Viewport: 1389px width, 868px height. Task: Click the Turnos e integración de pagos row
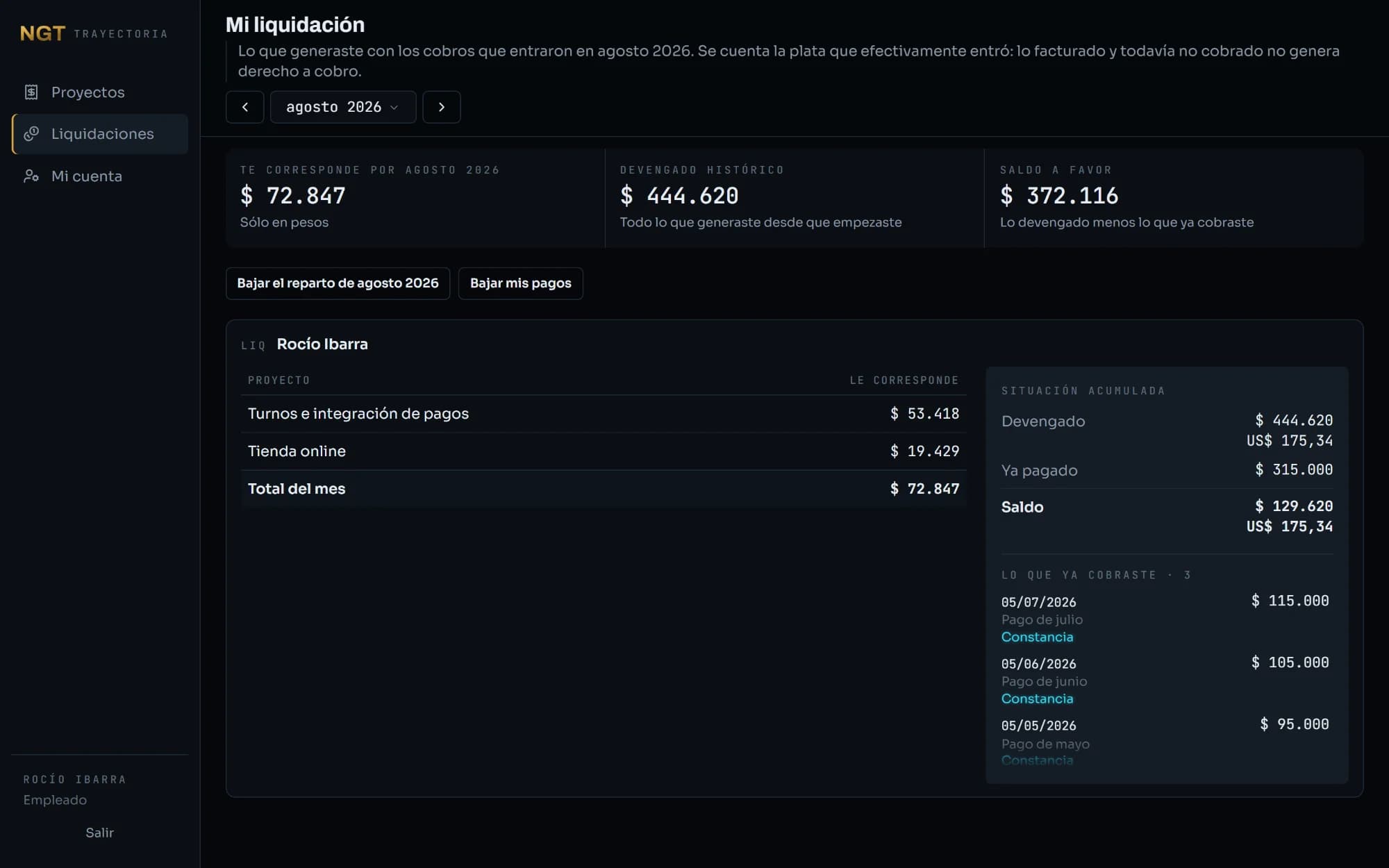[604, 414]
